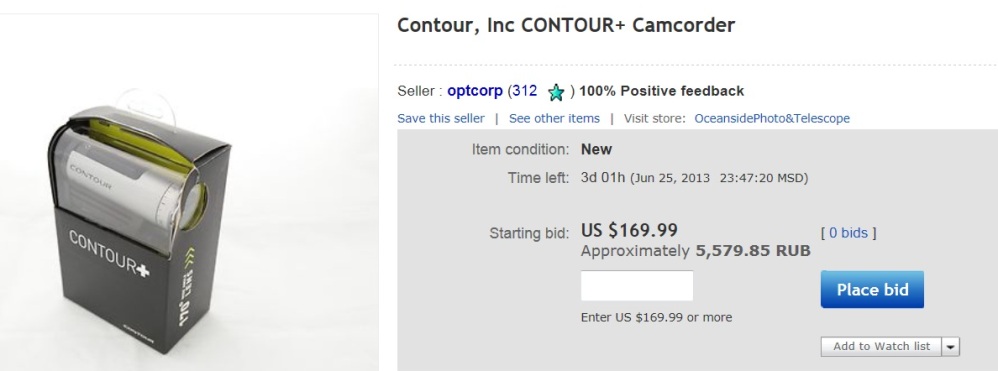Expand the Watch list dropdown arrow
998x371 pixels.
[x=951, y=347]
